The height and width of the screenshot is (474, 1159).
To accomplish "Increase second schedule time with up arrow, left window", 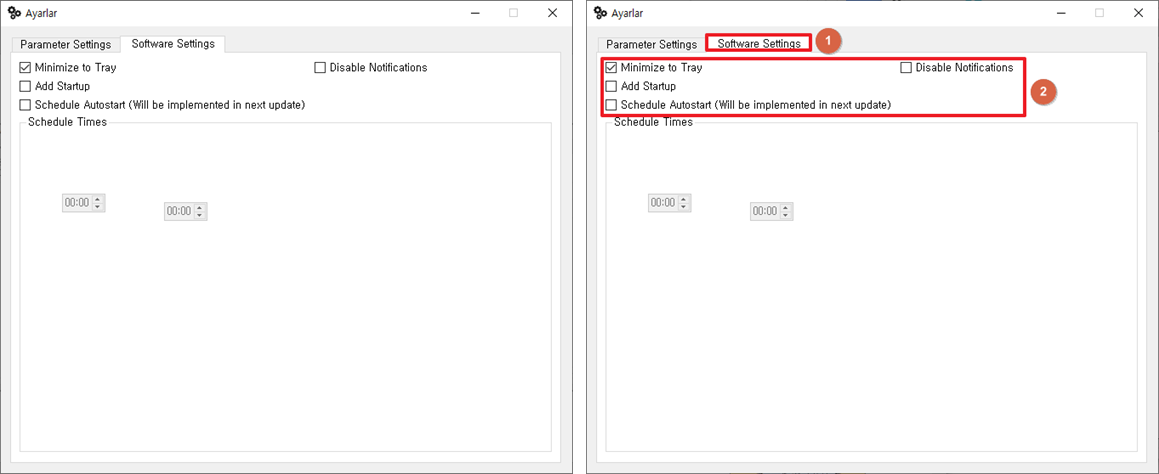I will coord(200,208).
